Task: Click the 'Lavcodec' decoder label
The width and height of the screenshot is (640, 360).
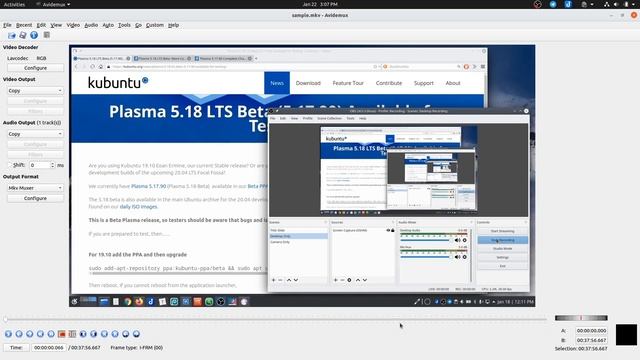Action: (x=18, y=58)
